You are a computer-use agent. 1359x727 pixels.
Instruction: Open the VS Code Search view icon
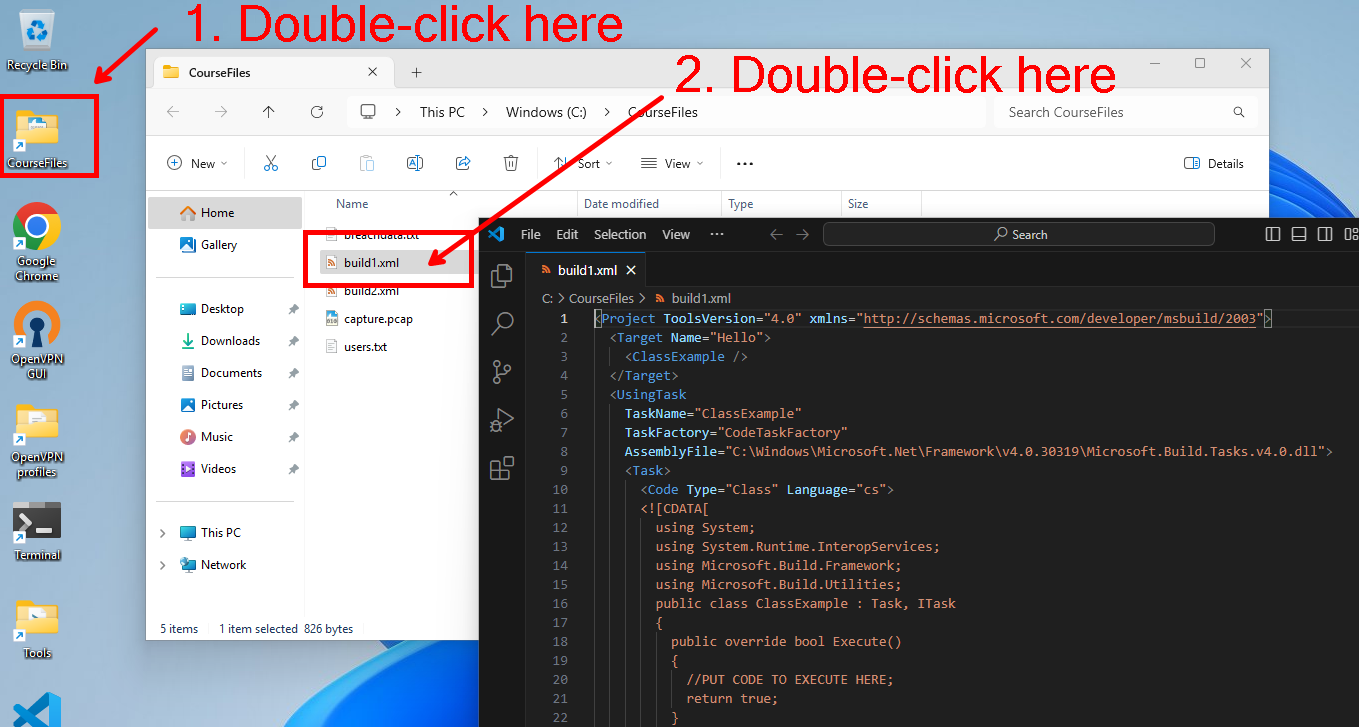pyautogui.click(x=502, y=323)
